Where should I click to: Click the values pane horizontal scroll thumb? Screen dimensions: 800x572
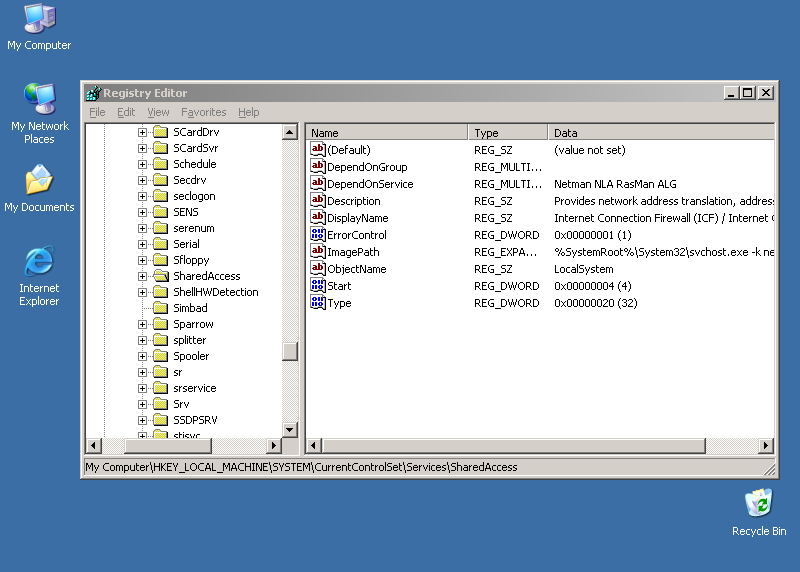pyautogui.click(x=514, y=445)
